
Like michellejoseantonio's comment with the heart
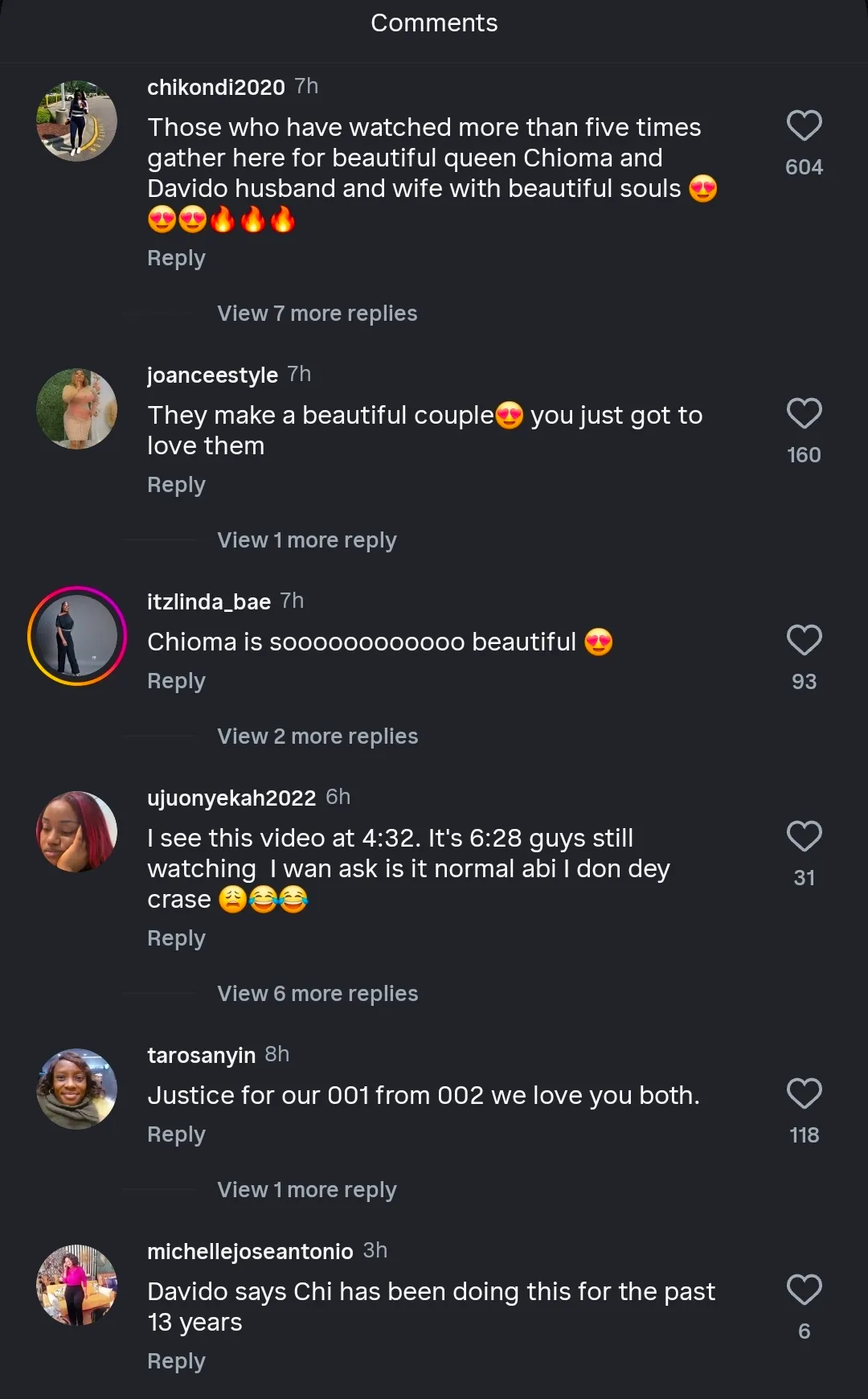pyautogui.click(x=804, y=1290)
